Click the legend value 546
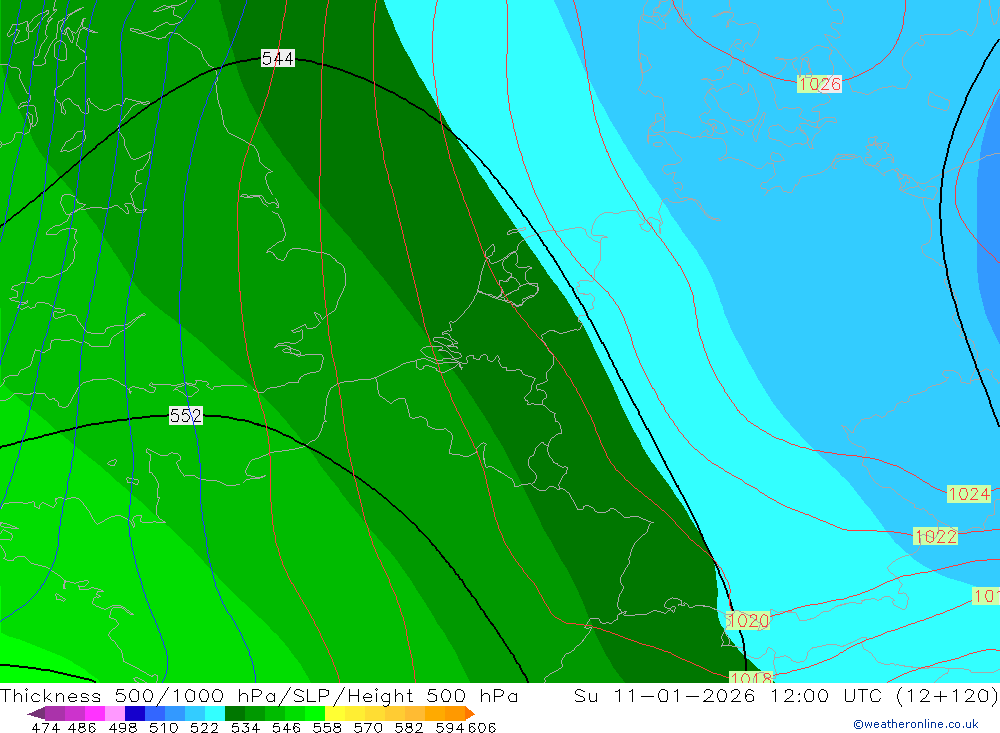The width and height of the screenshot is (1000, 733). [x=286, y=728]
